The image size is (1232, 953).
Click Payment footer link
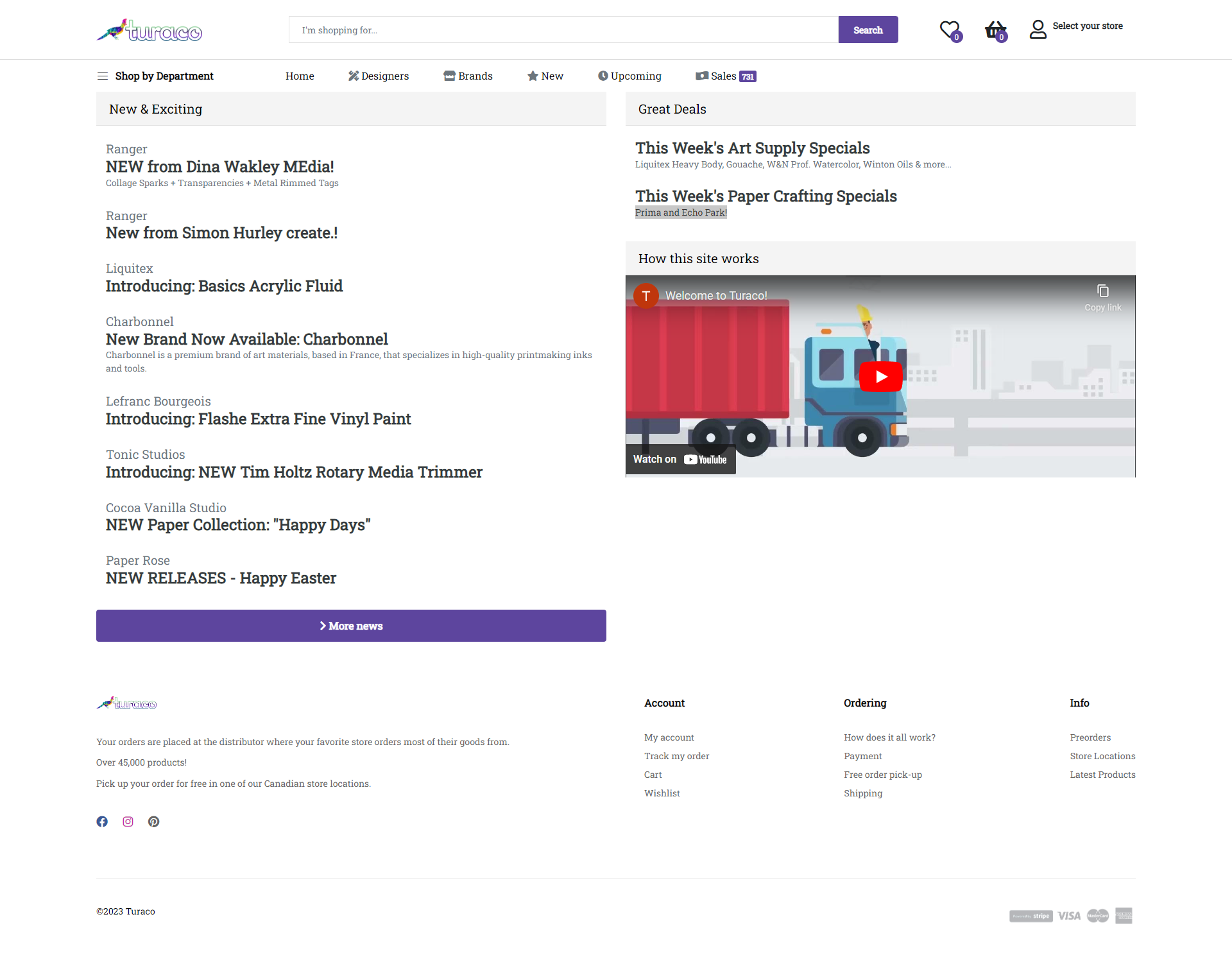863,756
